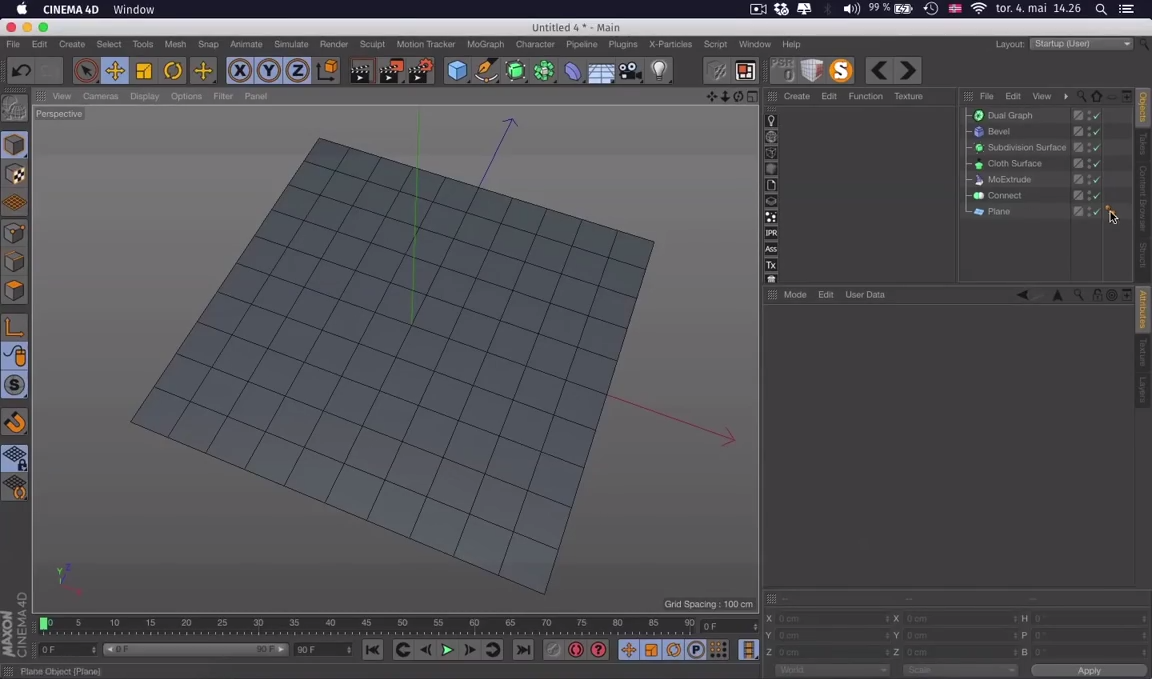Click the Apply button in coordinates
The width and height of the screenshot is (1152, 679).
click(1089, 671)
